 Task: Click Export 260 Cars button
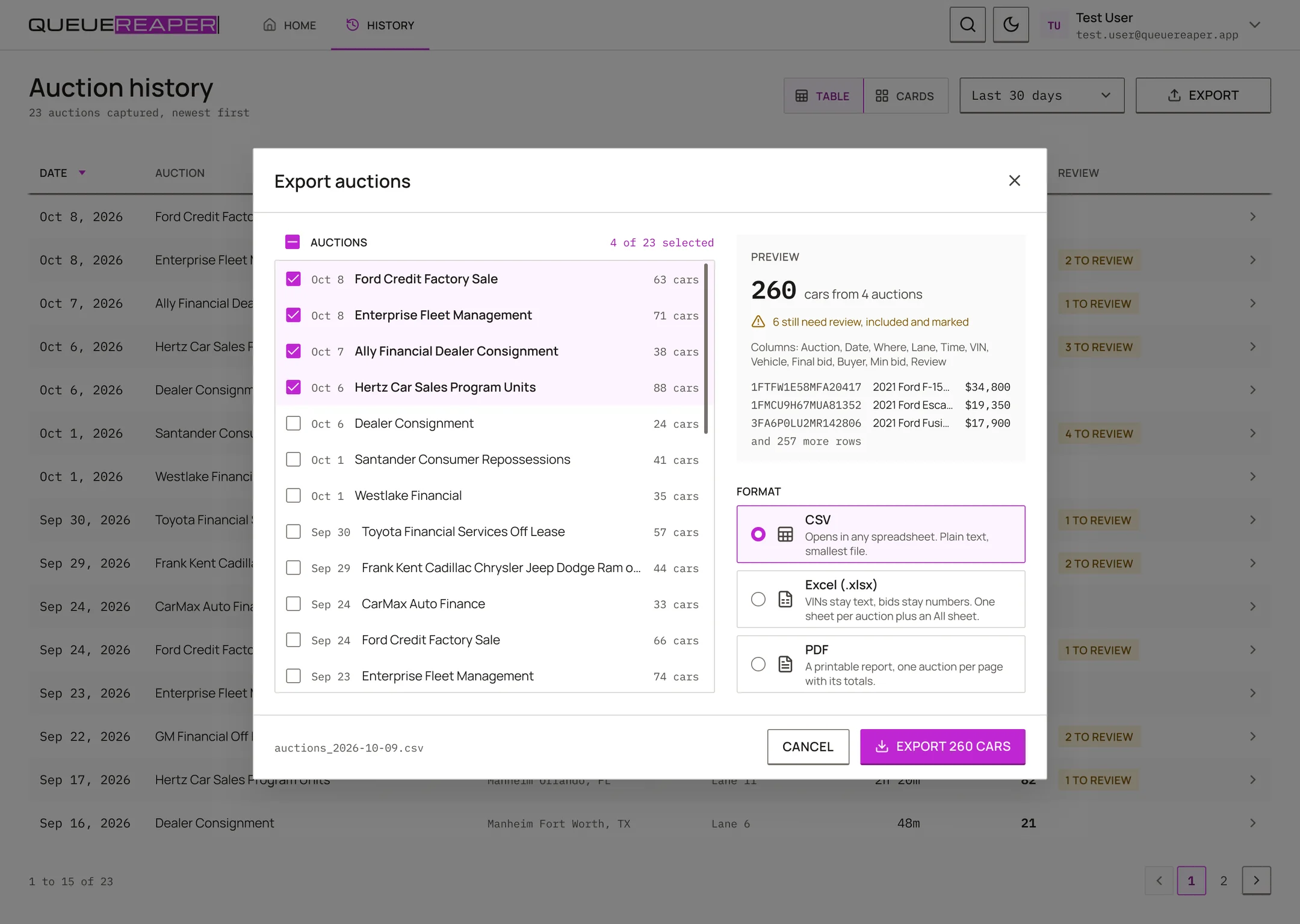click(942, 747)
